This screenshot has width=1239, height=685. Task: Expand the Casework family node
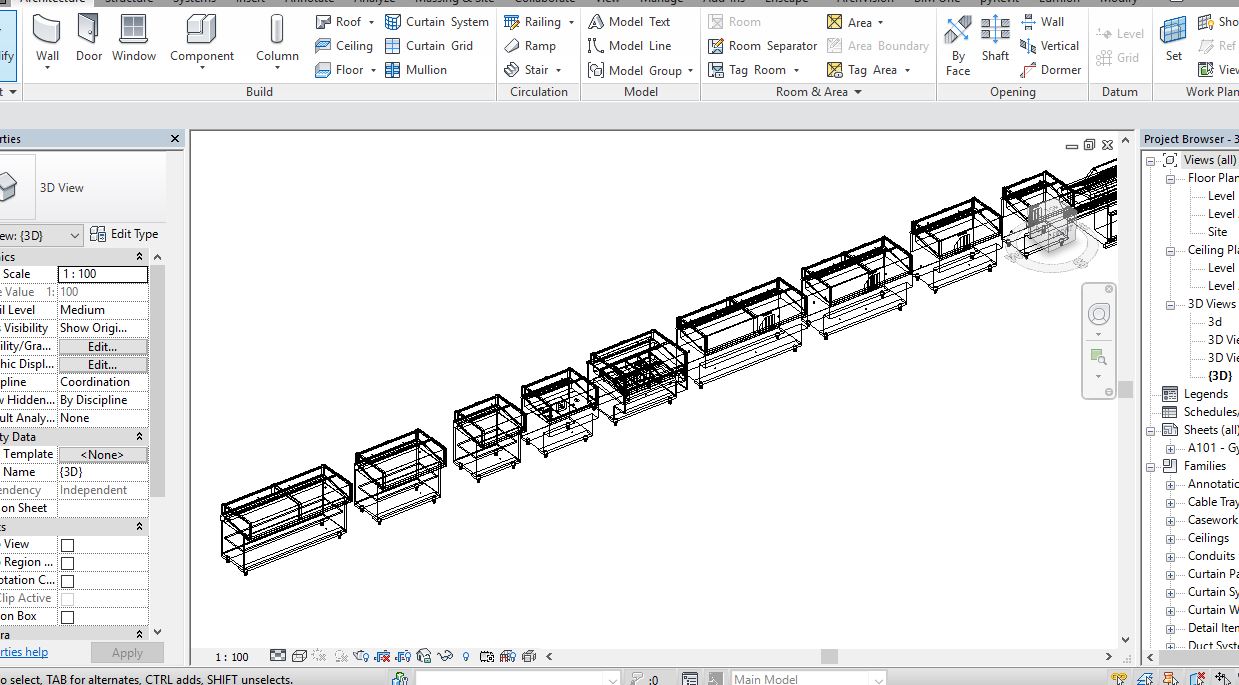tap(1170, 520)
